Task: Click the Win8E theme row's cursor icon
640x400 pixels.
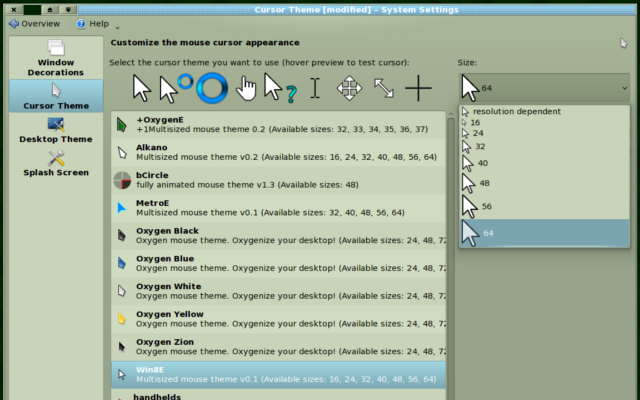Action: 122,374
